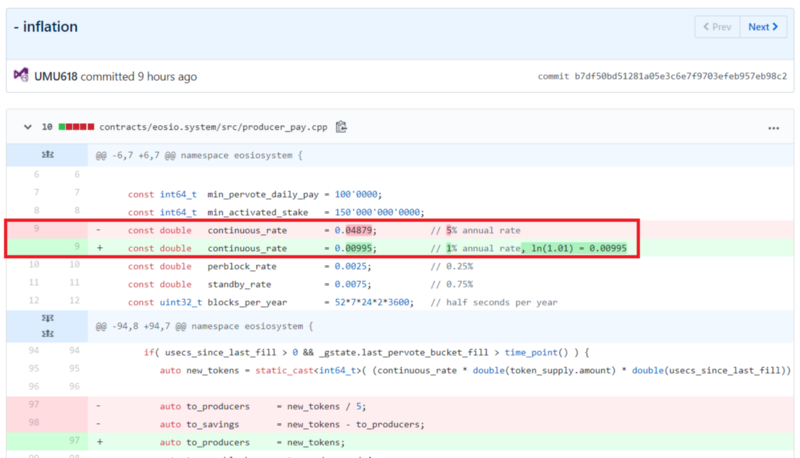Click the diffstat colored blocks indicator
This screenshot has width=800, height=458.
(77, 128)
